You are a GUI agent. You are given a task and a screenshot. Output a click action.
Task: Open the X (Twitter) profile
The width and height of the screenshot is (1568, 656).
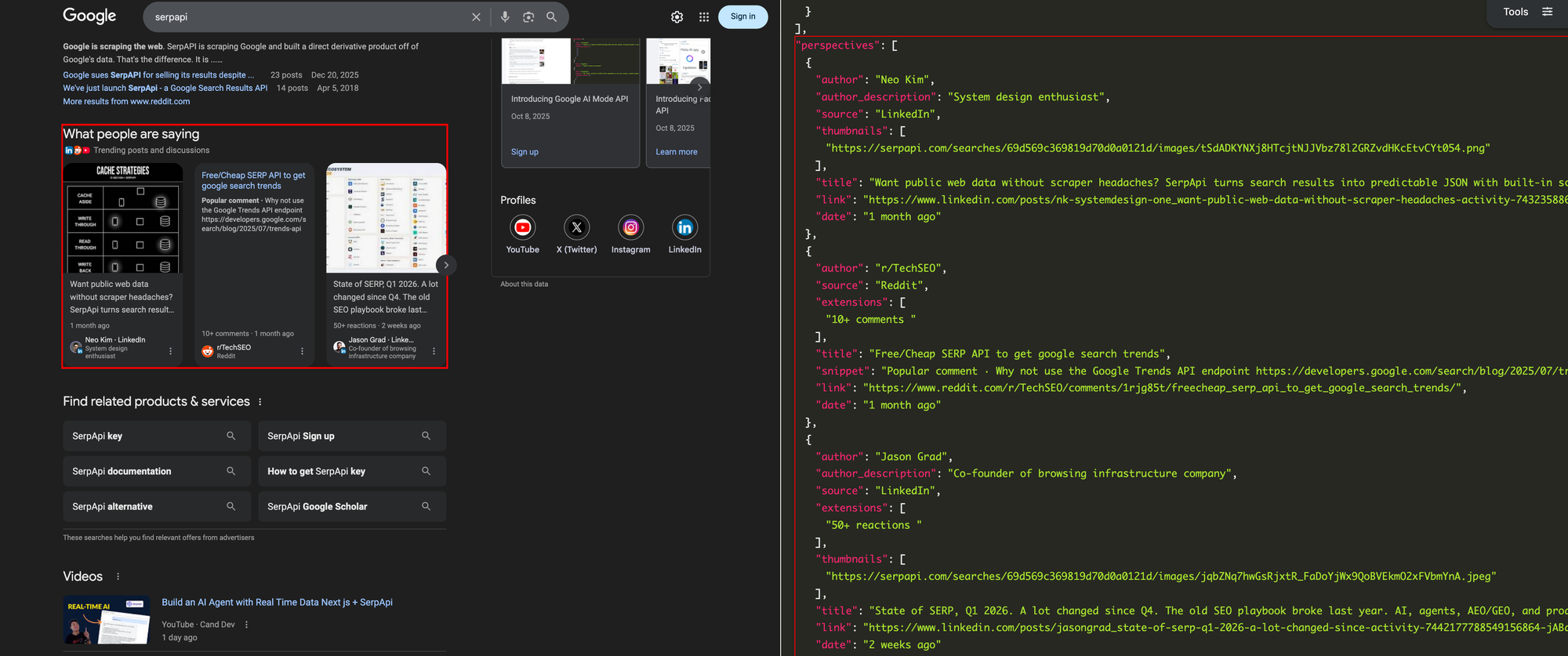pyautogui.click(x=576, y=234)
